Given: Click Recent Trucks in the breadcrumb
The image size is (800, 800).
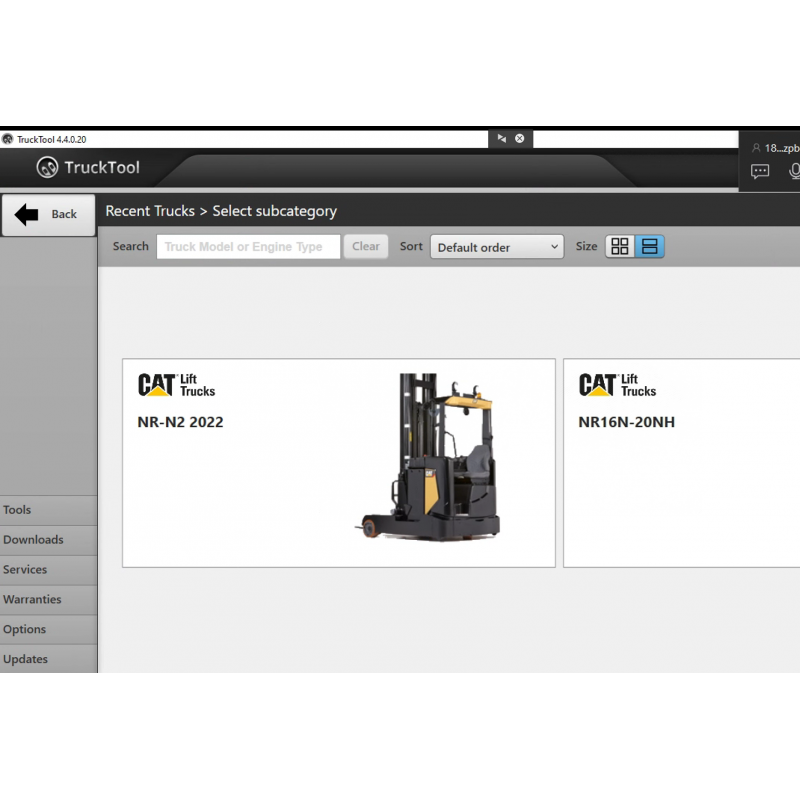Looking at the screenshot, I should pos(149,211).
